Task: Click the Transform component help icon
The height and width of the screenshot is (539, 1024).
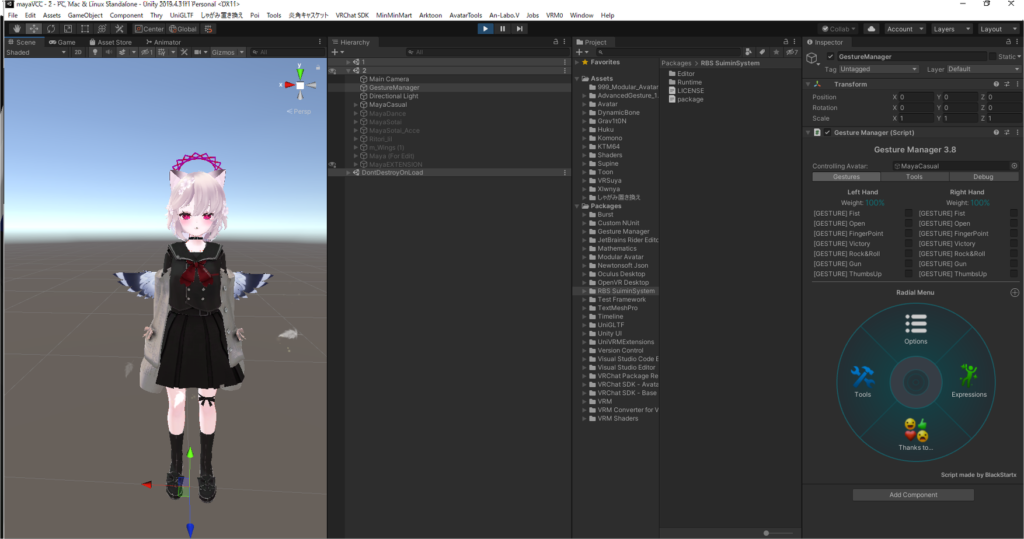Action: pos(996,84)
